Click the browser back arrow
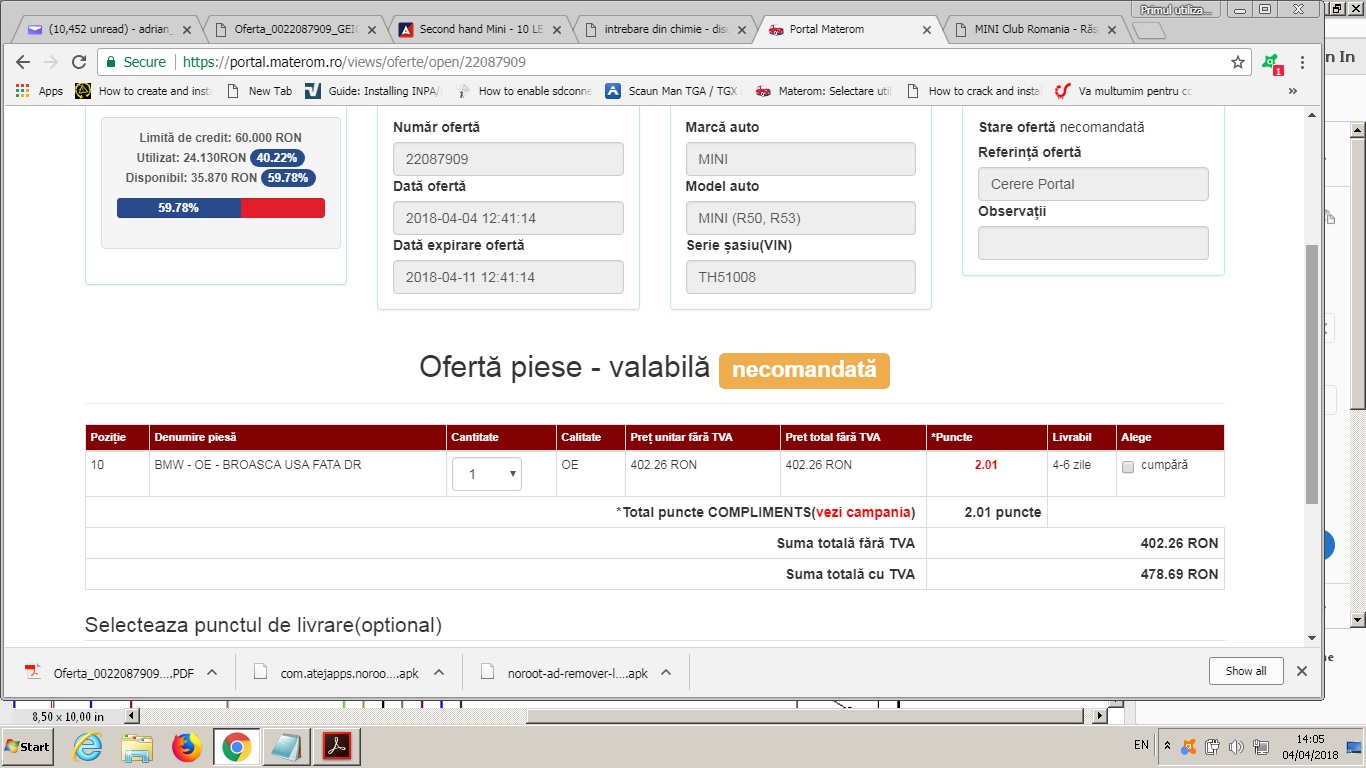The height and width of the screenshot is (768, 1366). click(x=23, y=62)
